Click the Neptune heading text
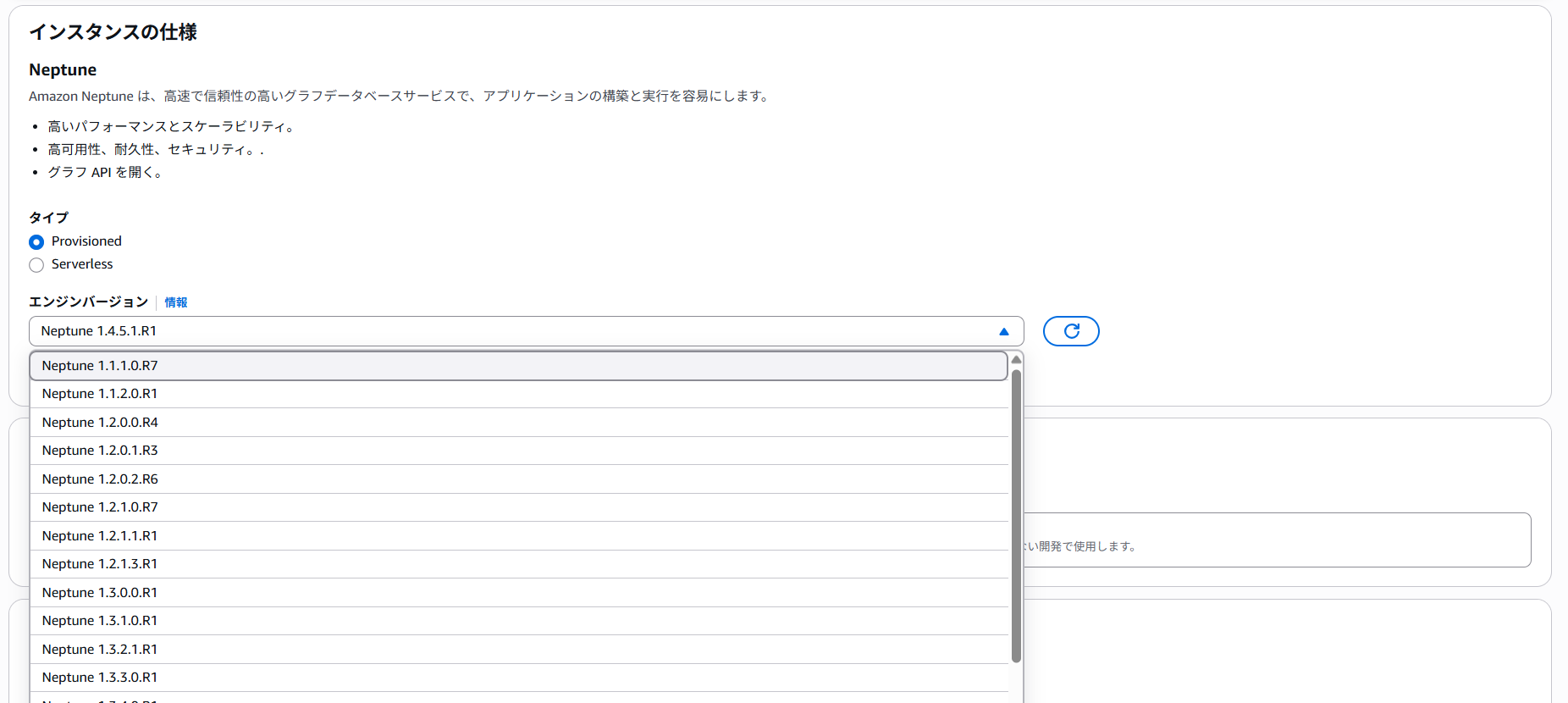 63,69
